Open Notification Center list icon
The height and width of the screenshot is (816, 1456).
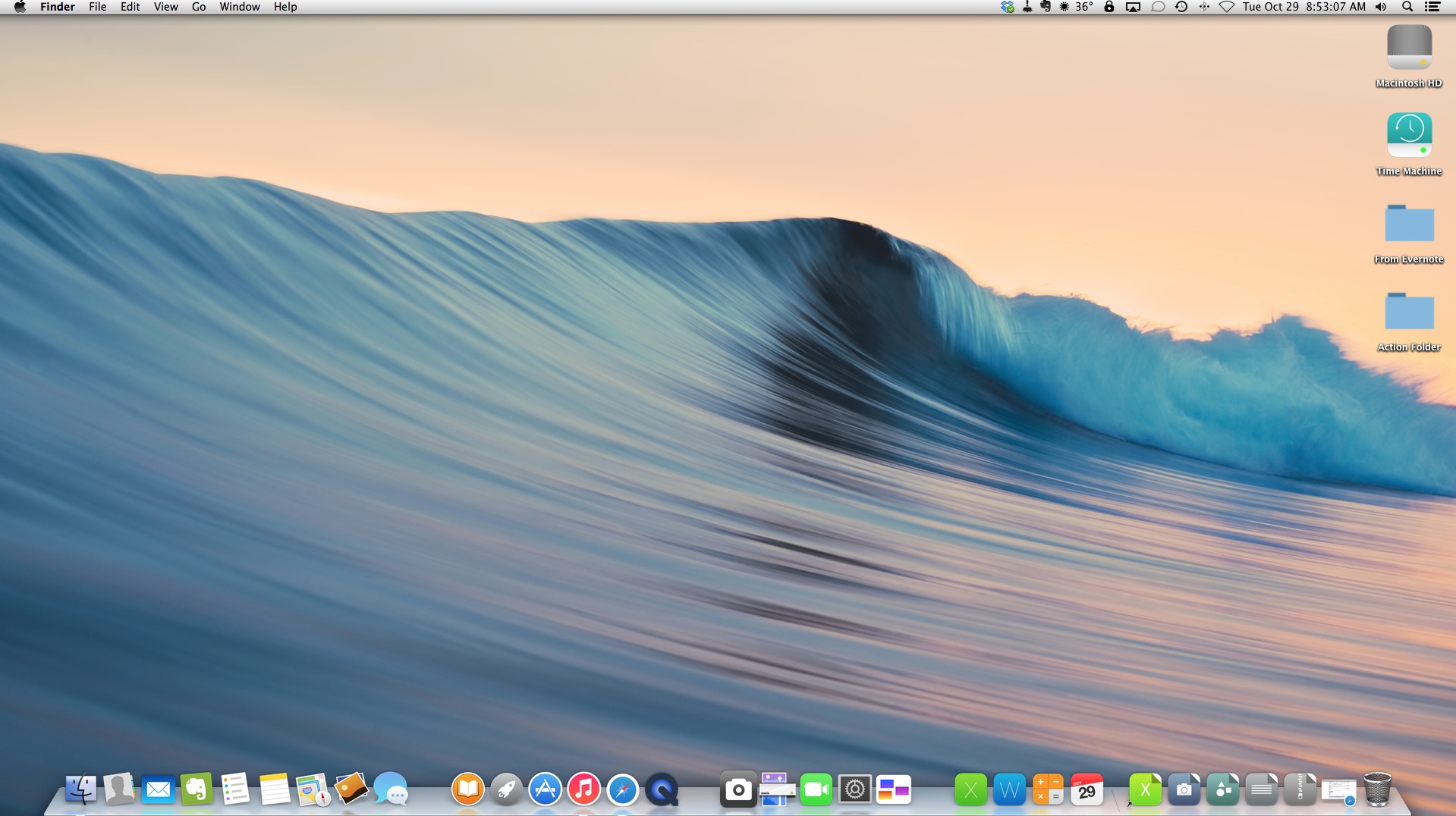[1432, 7]
